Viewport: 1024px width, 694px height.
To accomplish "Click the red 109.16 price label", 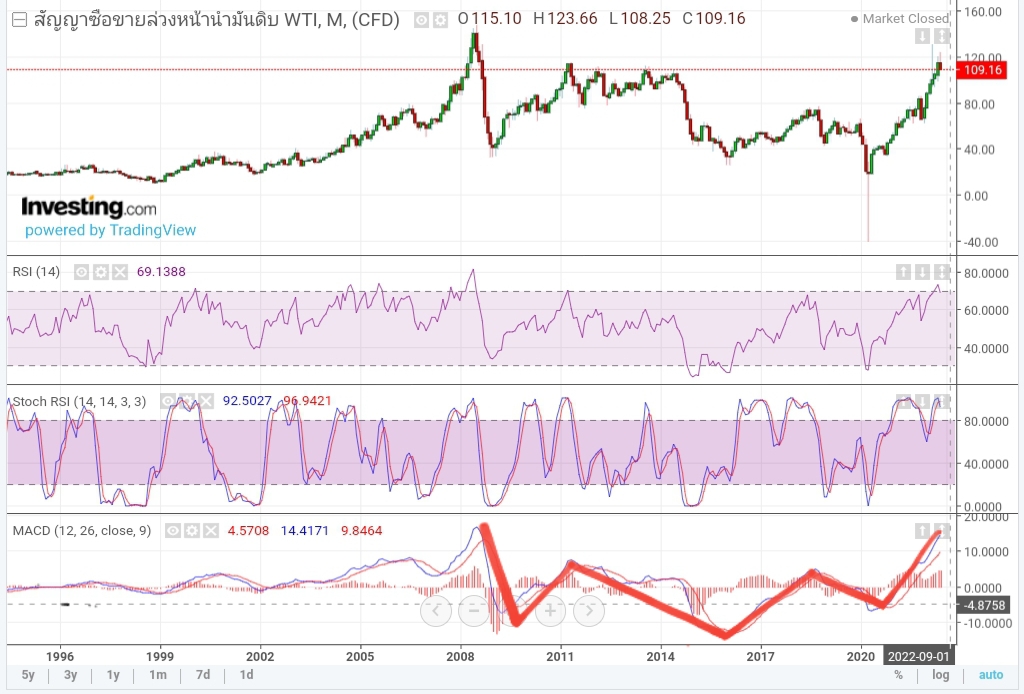I will (981, 70).
